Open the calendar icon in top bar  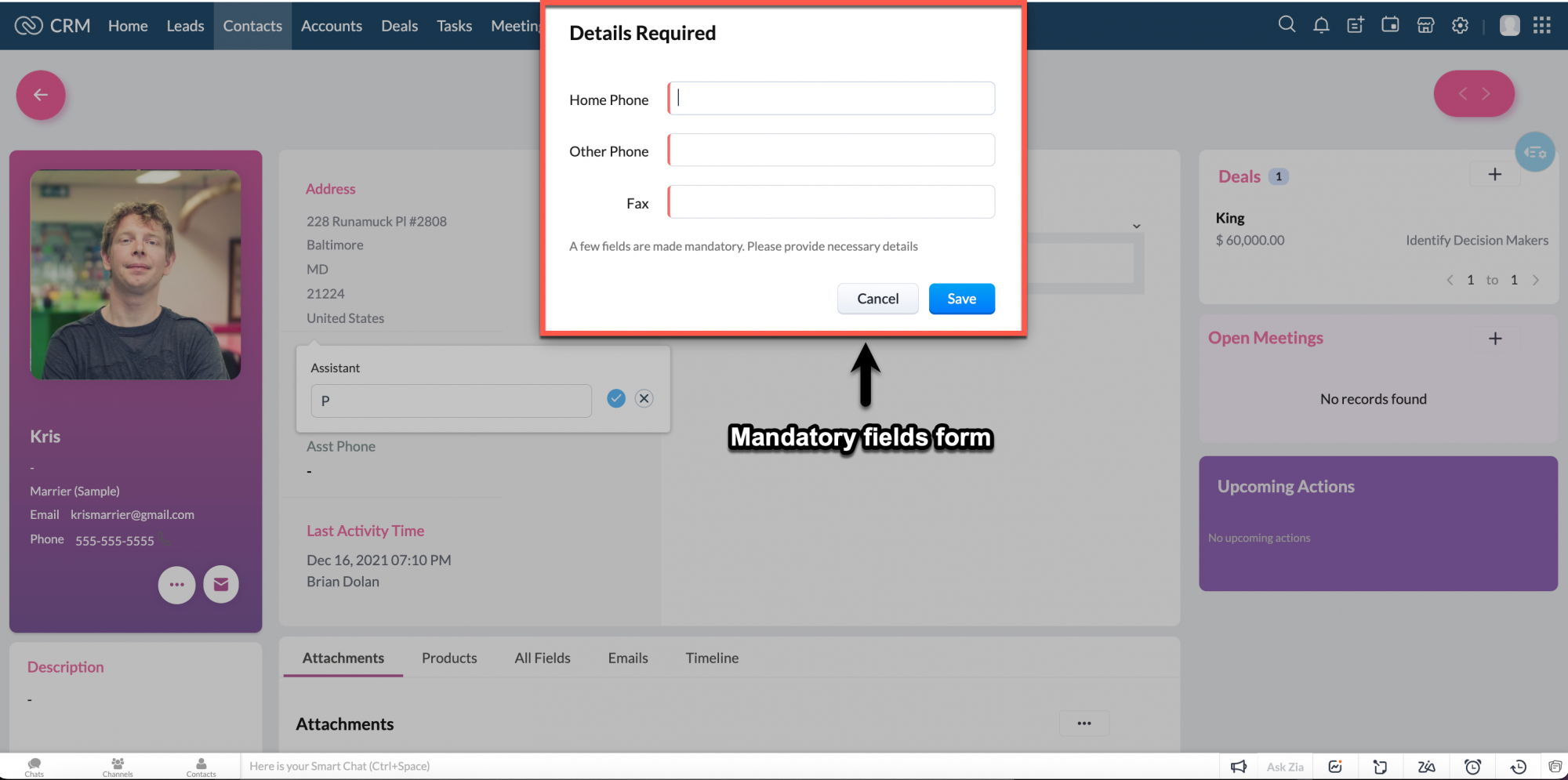click(1390, 24)
